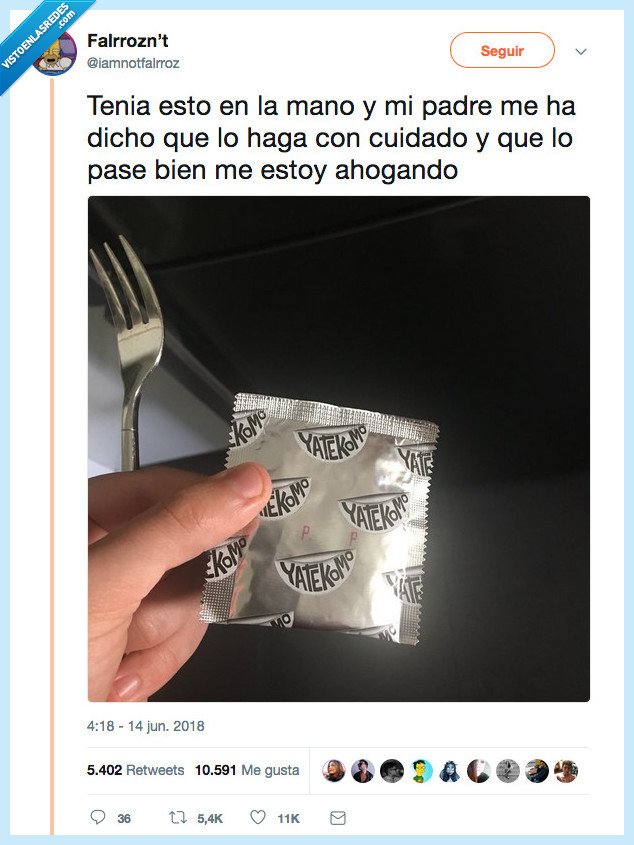View the 5.402 Retweets list
Viewport: 634px width, 845px height.
(x=135, y=770)
